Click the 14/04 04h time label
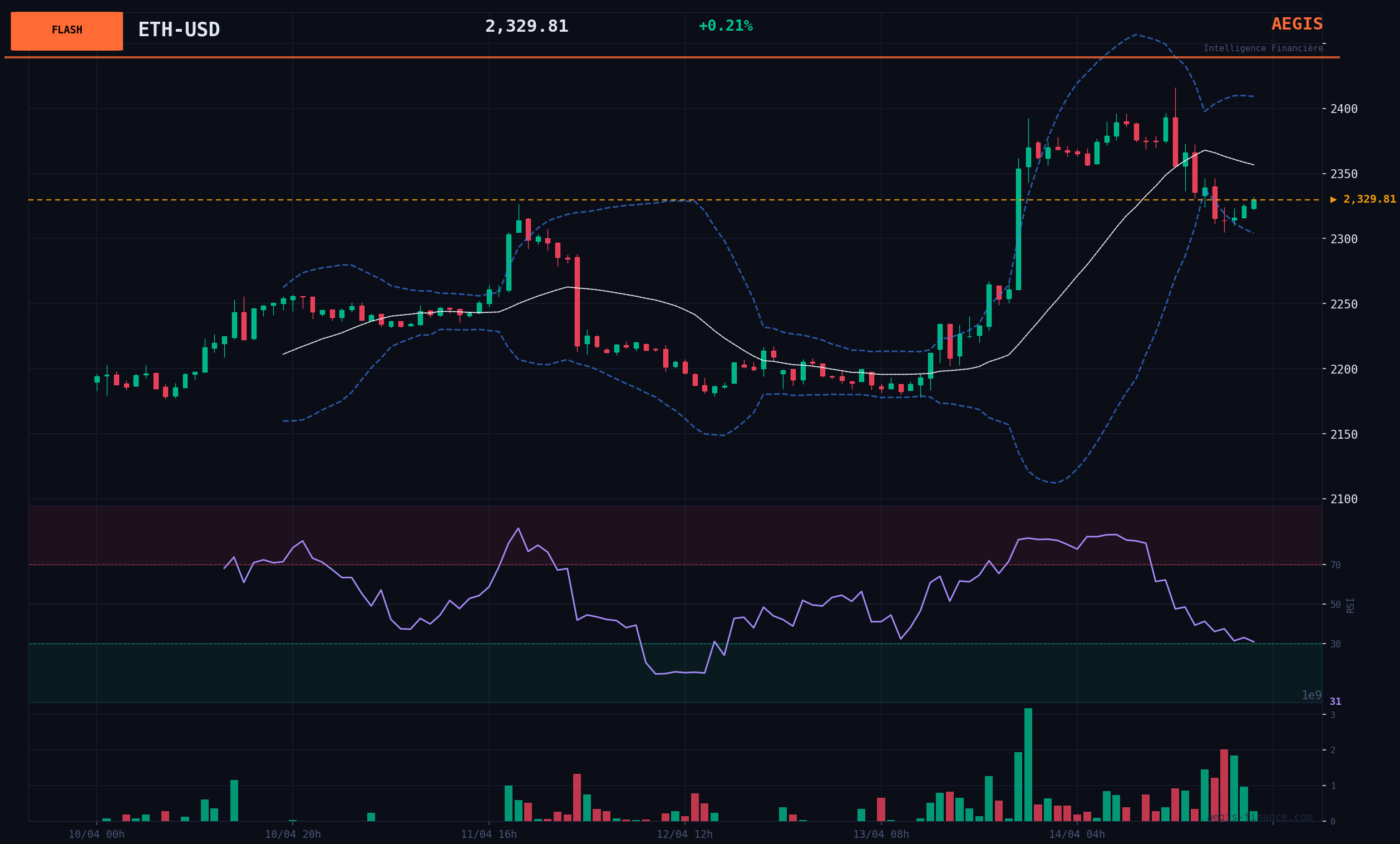This screenshot has width=1400, height=844. pos(1077,835)
